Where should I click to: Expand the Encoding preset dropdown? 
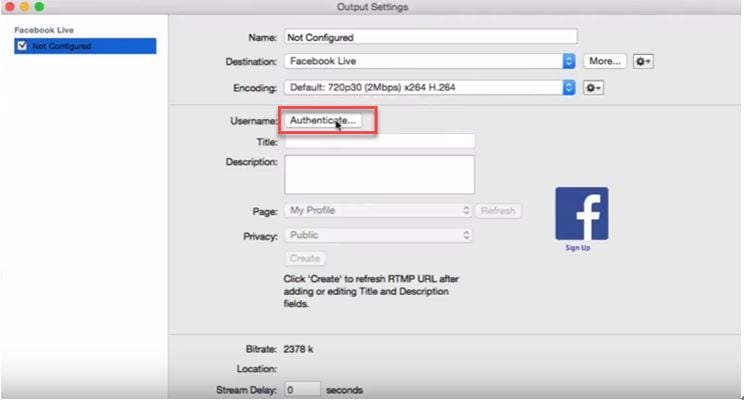pos(430,88)
